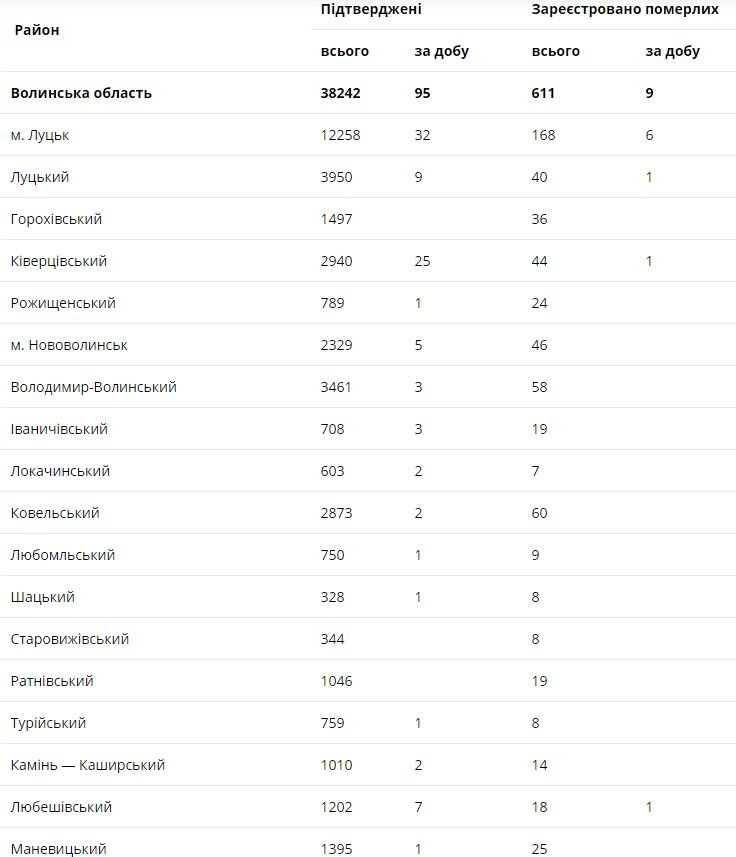Select the Володимир-Волинський district name
The image size is (736, 857).
click(x=94, y=387)
